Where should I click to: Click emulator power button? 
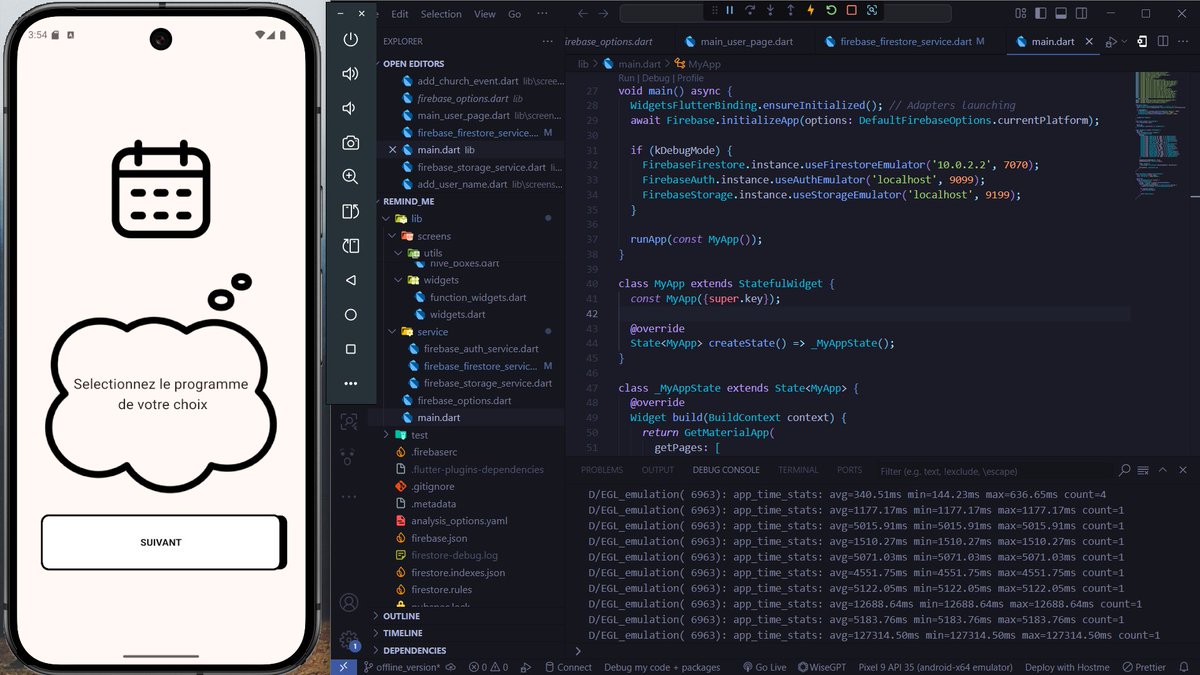coord(350,39)
